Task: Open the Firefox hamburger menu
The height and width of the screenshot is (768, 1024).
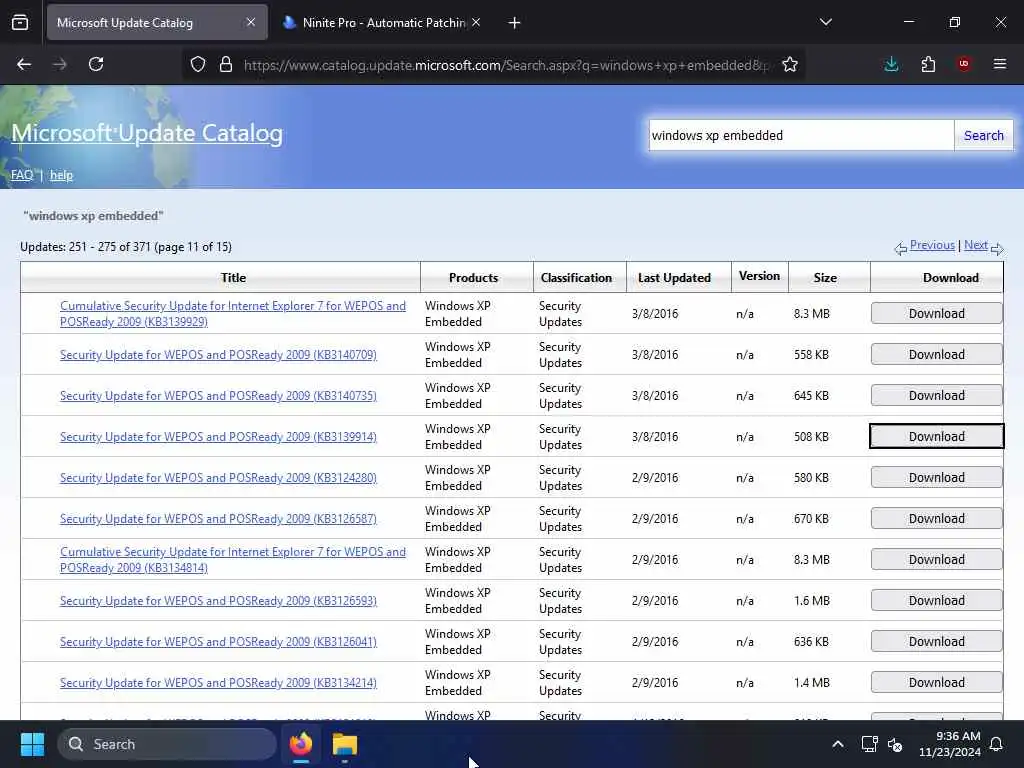Action: pyautogui.click(x=999, y=64)
